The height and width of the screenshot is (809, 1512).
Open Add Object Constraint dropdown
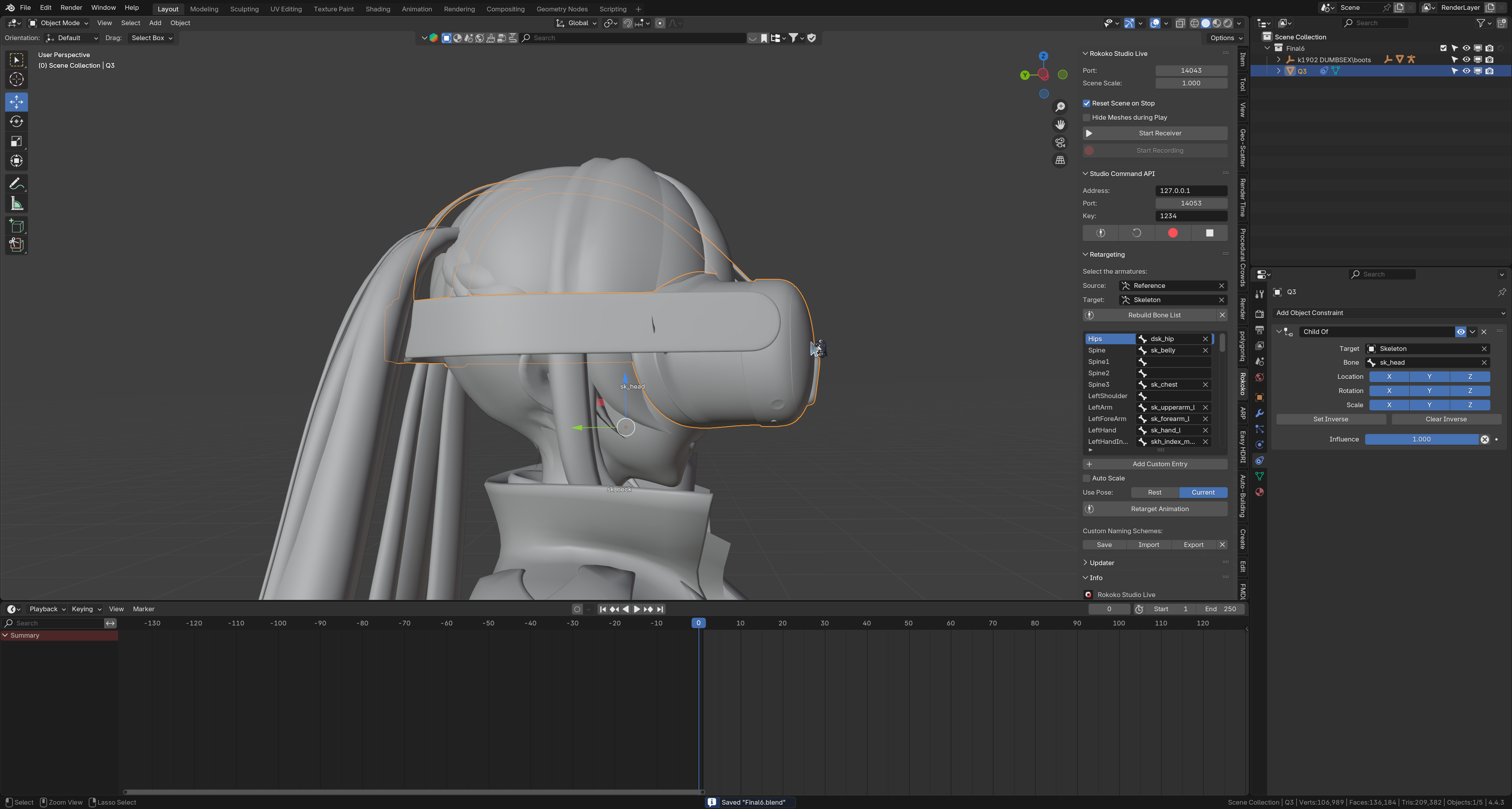(1389, 313)
